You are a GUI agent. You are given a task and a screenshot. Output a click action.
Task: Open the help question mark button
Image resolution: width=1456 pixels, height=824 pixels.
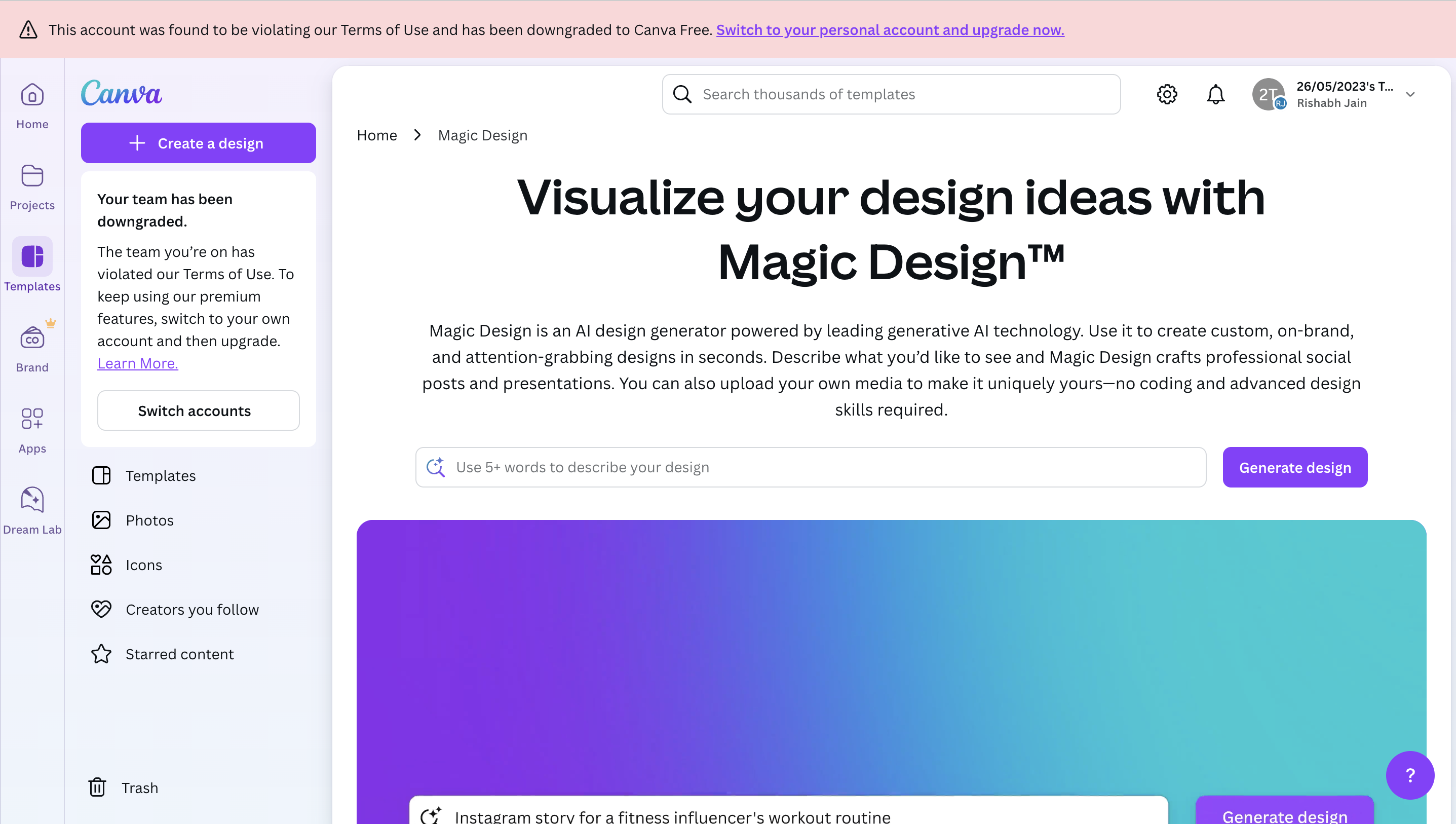click(x=1410, y=775)
